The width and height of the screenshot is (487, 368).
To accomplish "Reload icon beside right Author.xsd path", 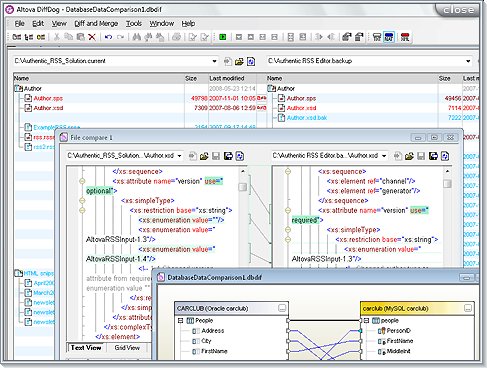I will pyautogui.click(x=445, y=156).
